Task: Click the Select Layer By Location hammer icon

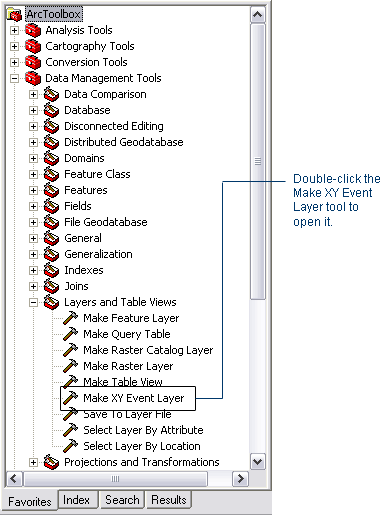Action: pyautogui.click(x=70, y=446)
